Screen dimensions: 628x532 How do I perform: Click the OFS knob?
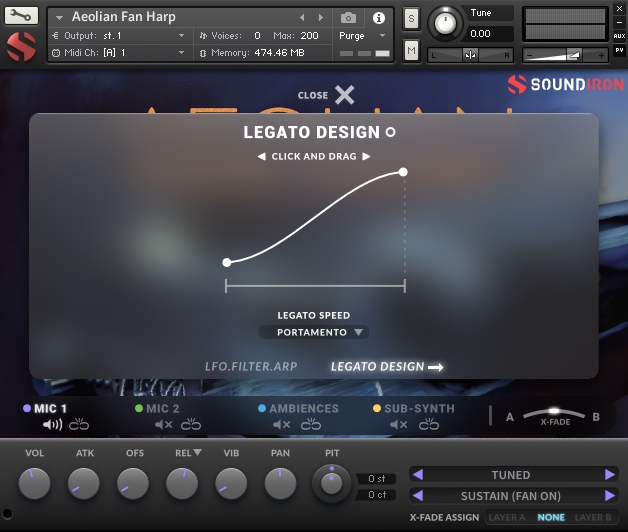coord(133,484)
